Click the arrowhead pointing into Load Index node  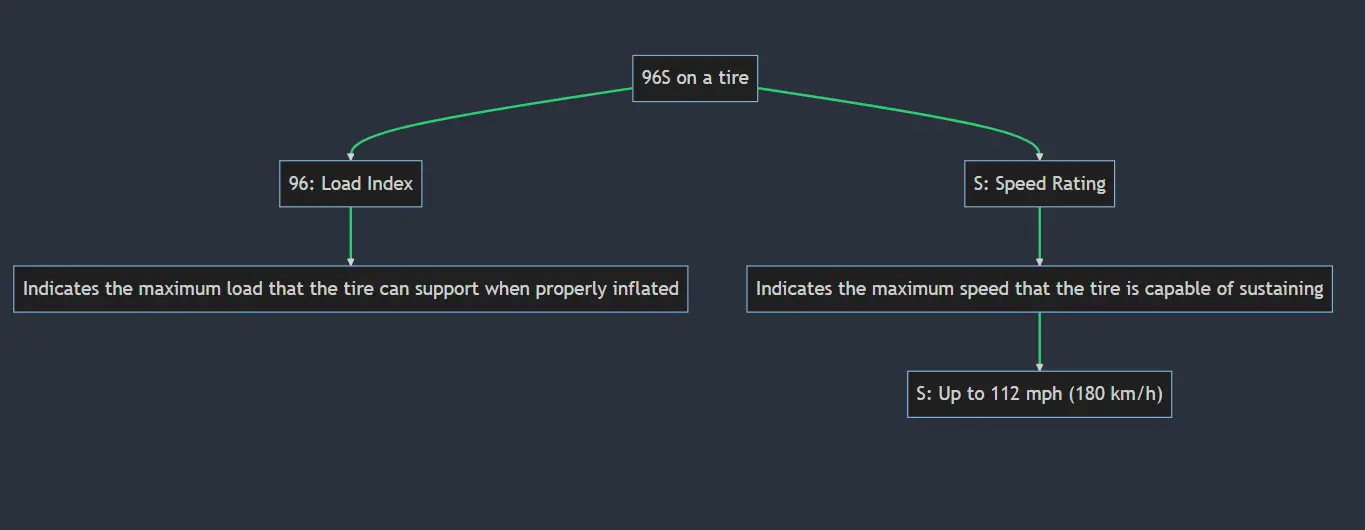[350, 156]
